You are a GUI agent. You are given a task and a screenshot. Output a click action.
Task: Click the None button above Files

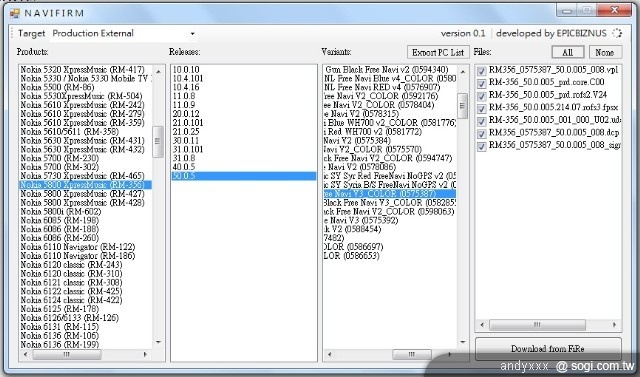605,52
